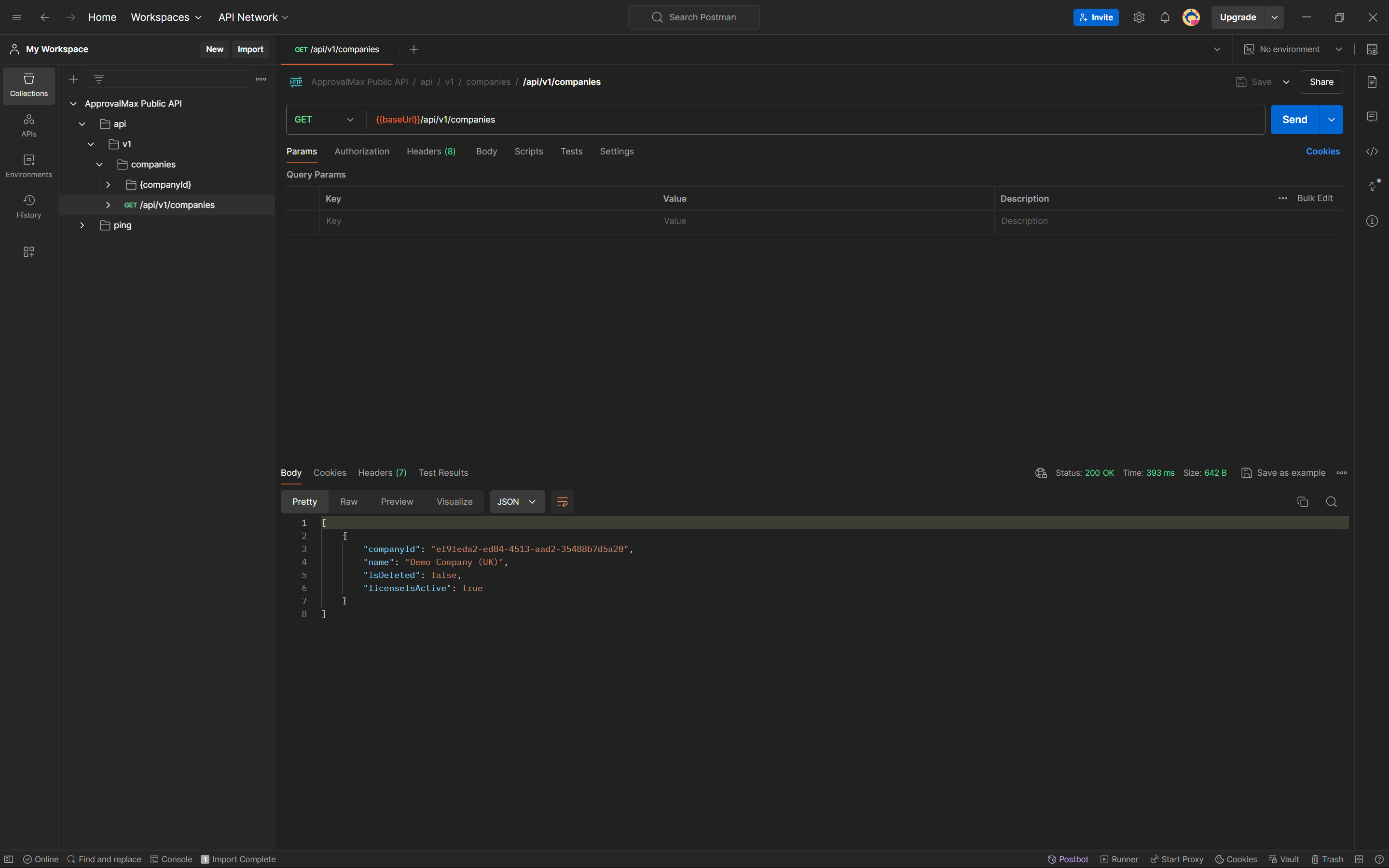Open collections more options ellipsis

click(261, 79)
